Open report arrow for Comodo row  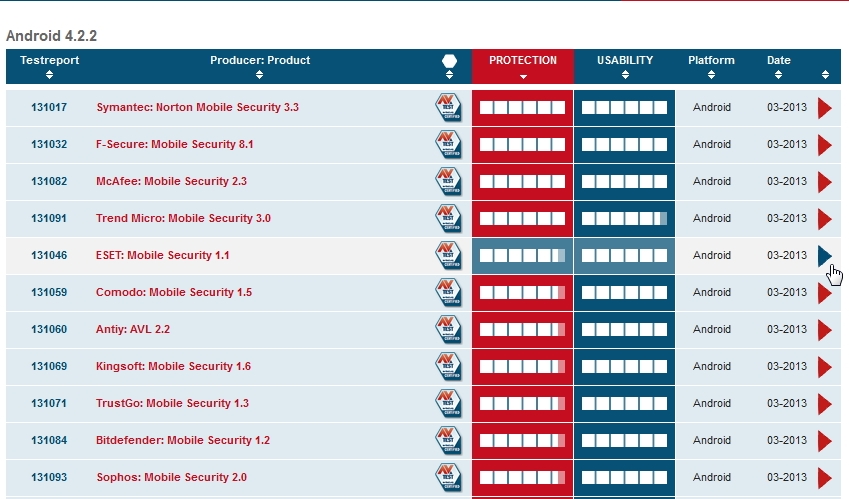point(825,293)
